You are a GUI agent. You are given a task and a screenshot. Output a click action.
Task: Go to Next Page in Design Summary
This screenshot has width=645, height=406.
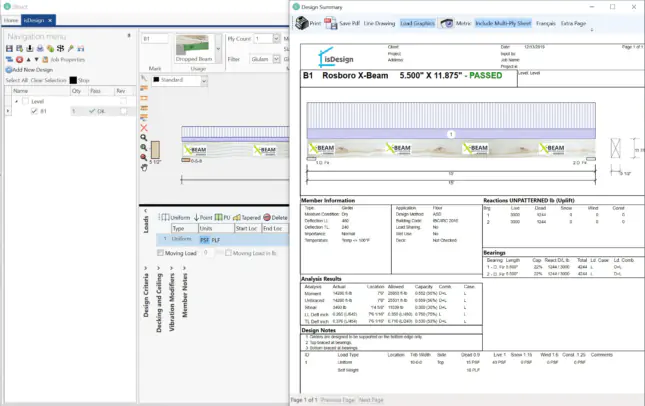[371, 400]
